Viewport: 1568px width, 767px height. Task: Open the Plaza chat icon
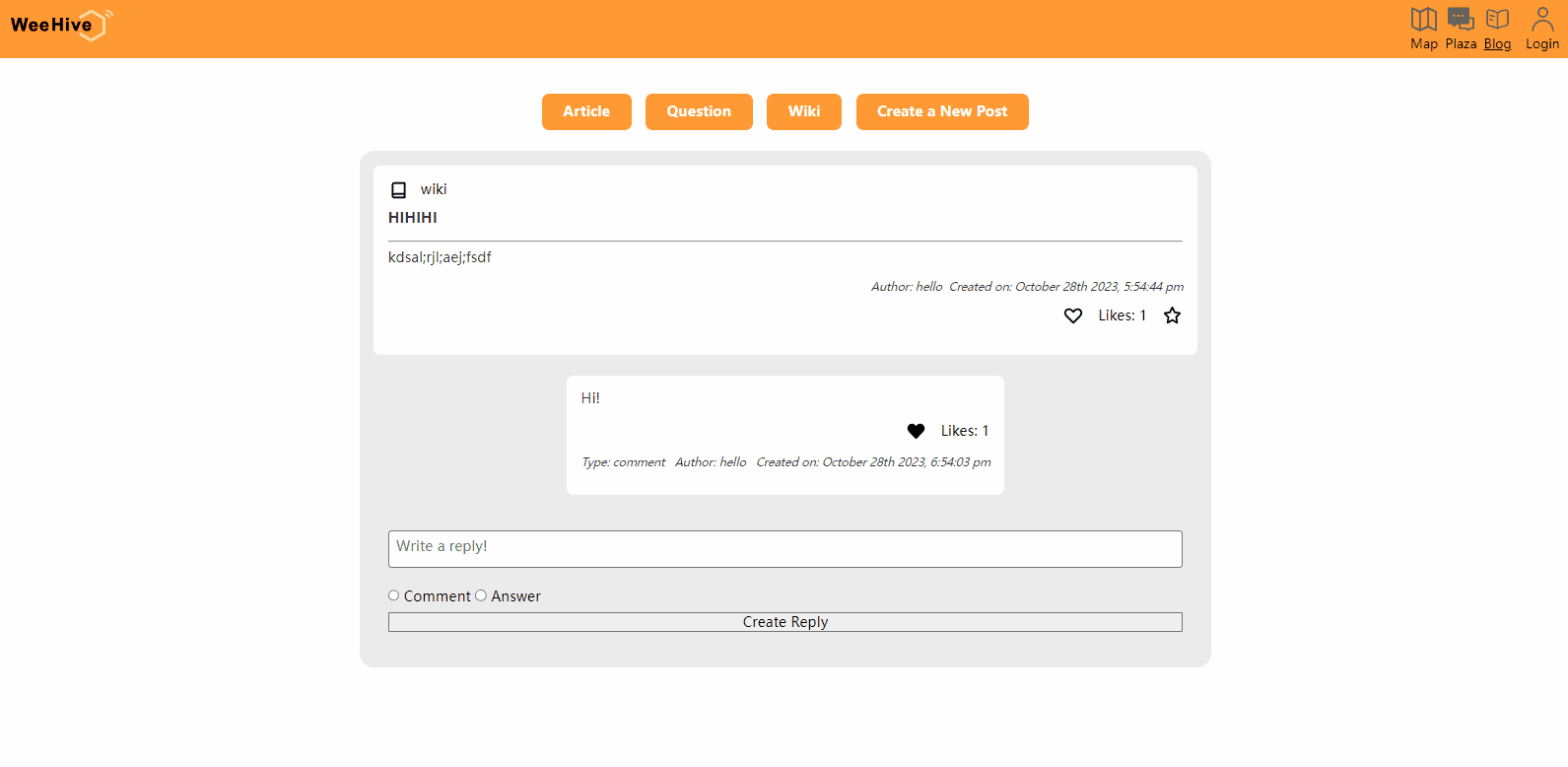(1461, 19)
